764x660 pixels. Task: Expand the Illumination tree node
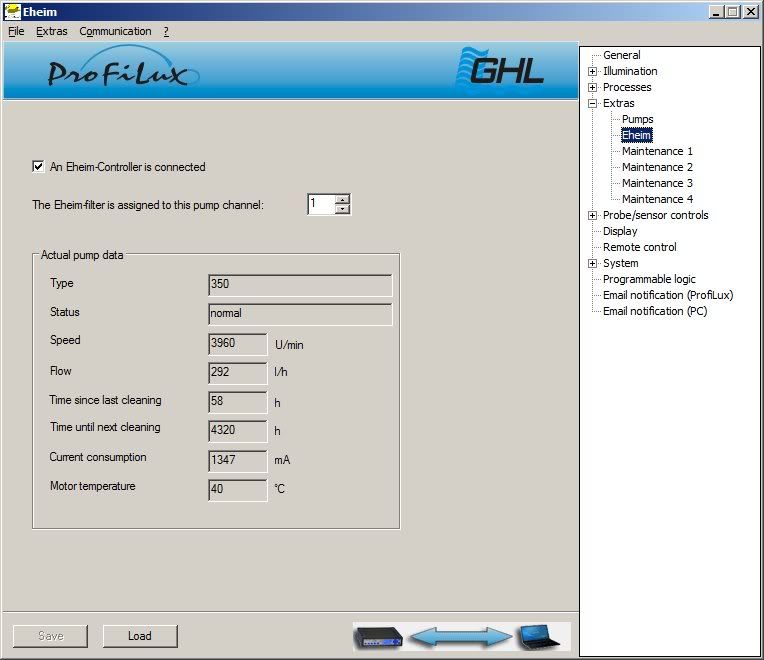592,71
